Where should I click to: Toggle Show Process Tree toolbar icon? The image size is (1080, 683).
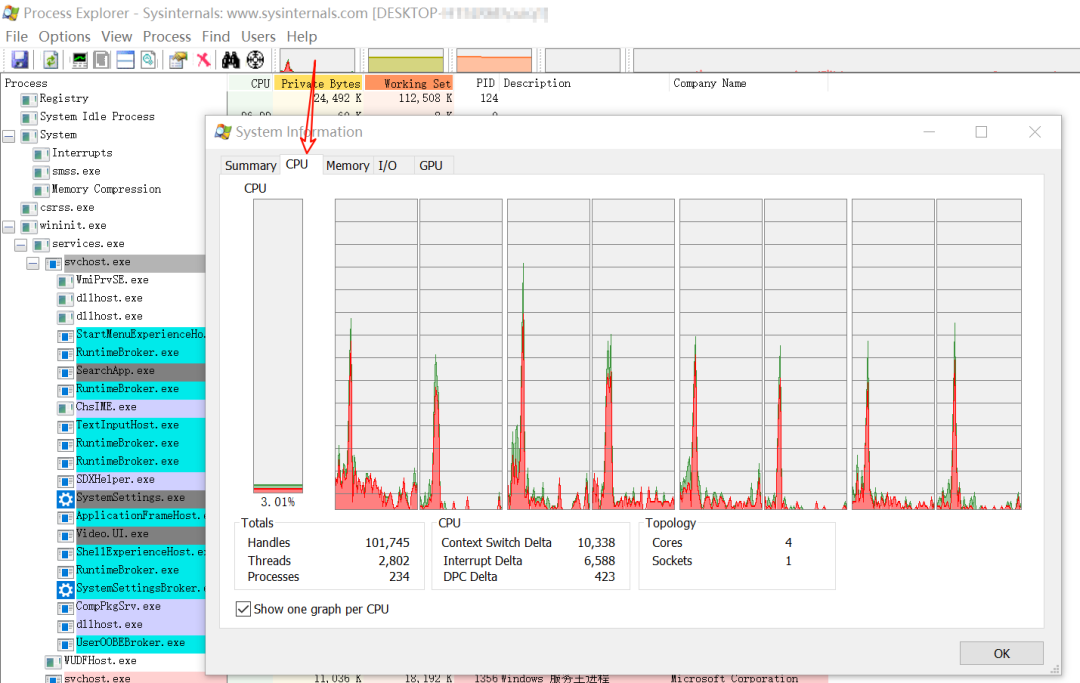point(102,60)
